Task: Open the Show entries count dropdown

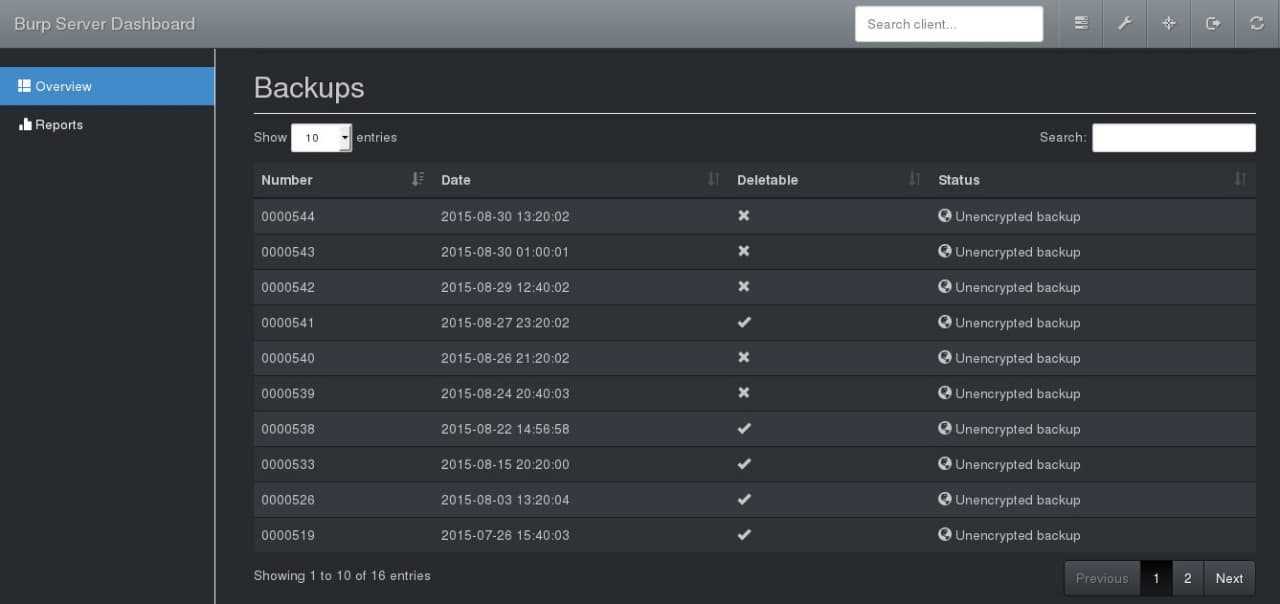Action: tap(321, 138)
